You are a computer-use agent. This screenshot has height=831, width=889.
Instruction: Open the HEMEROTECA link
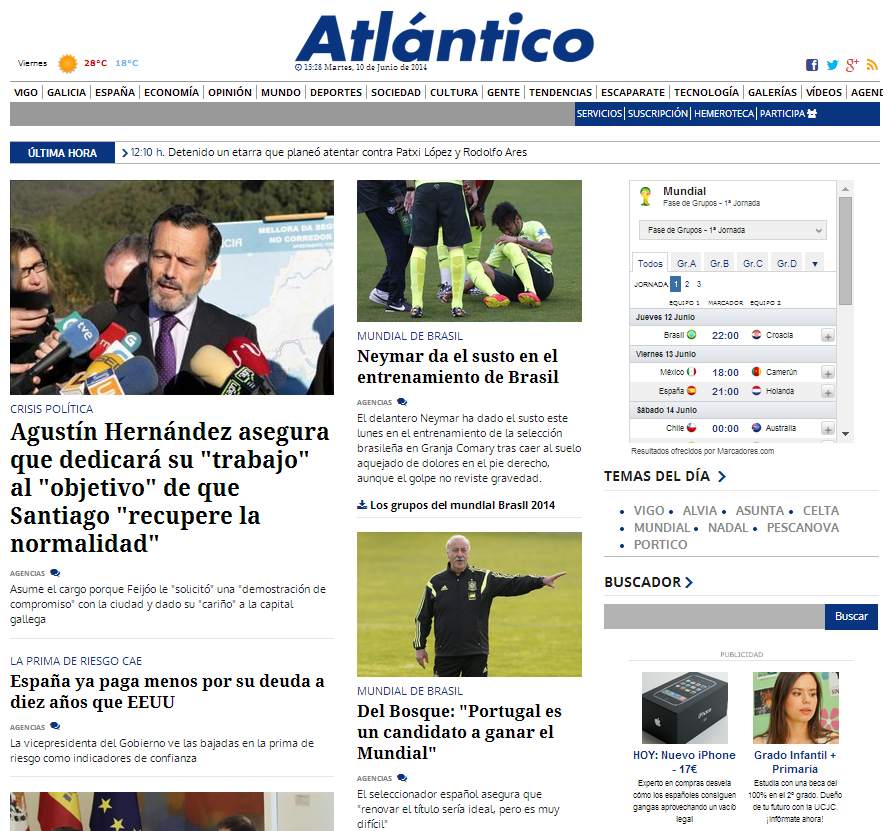[724, 113]
